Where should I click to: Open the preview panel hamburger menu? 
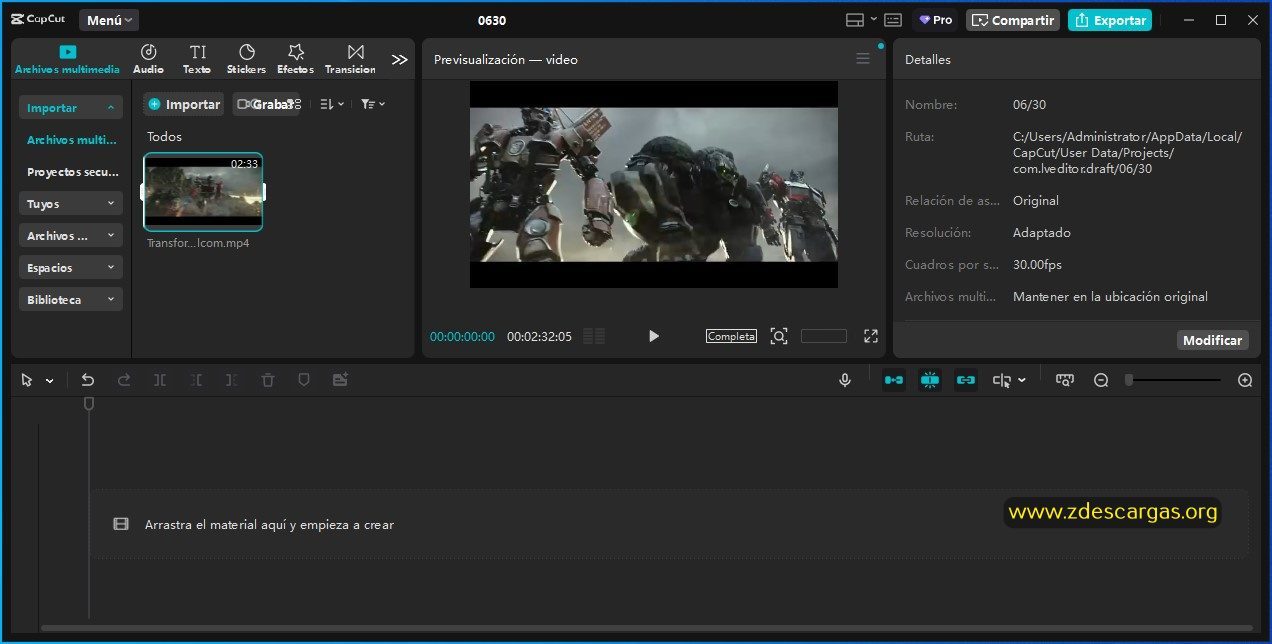coord(863,59)
